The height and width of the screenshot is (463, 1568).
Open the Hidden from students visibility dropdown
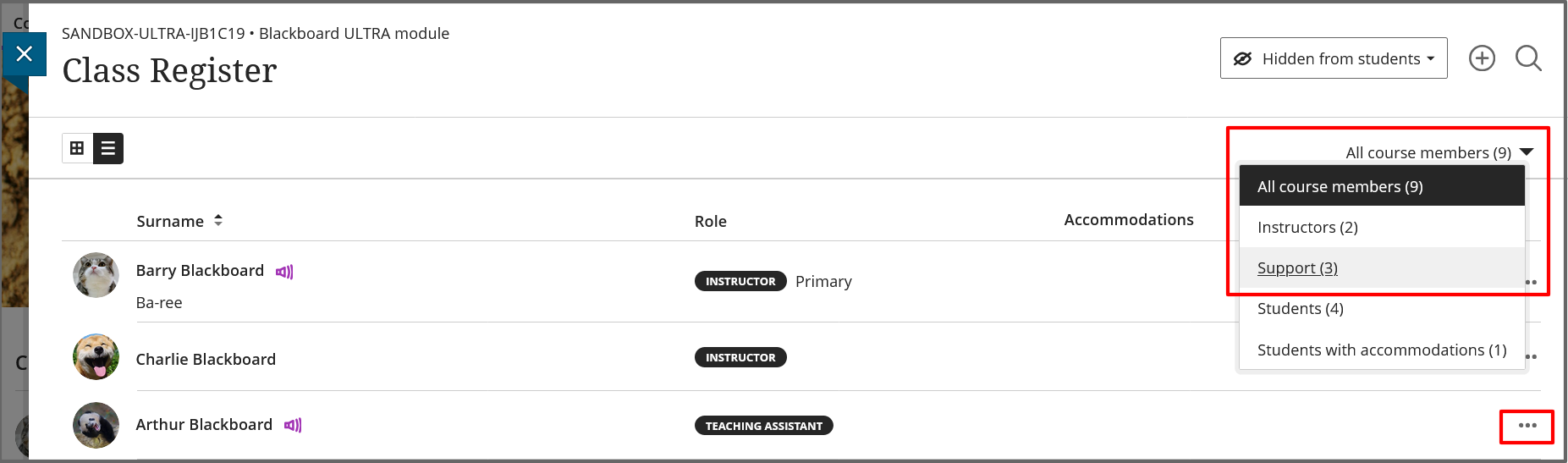(1333, 58)
